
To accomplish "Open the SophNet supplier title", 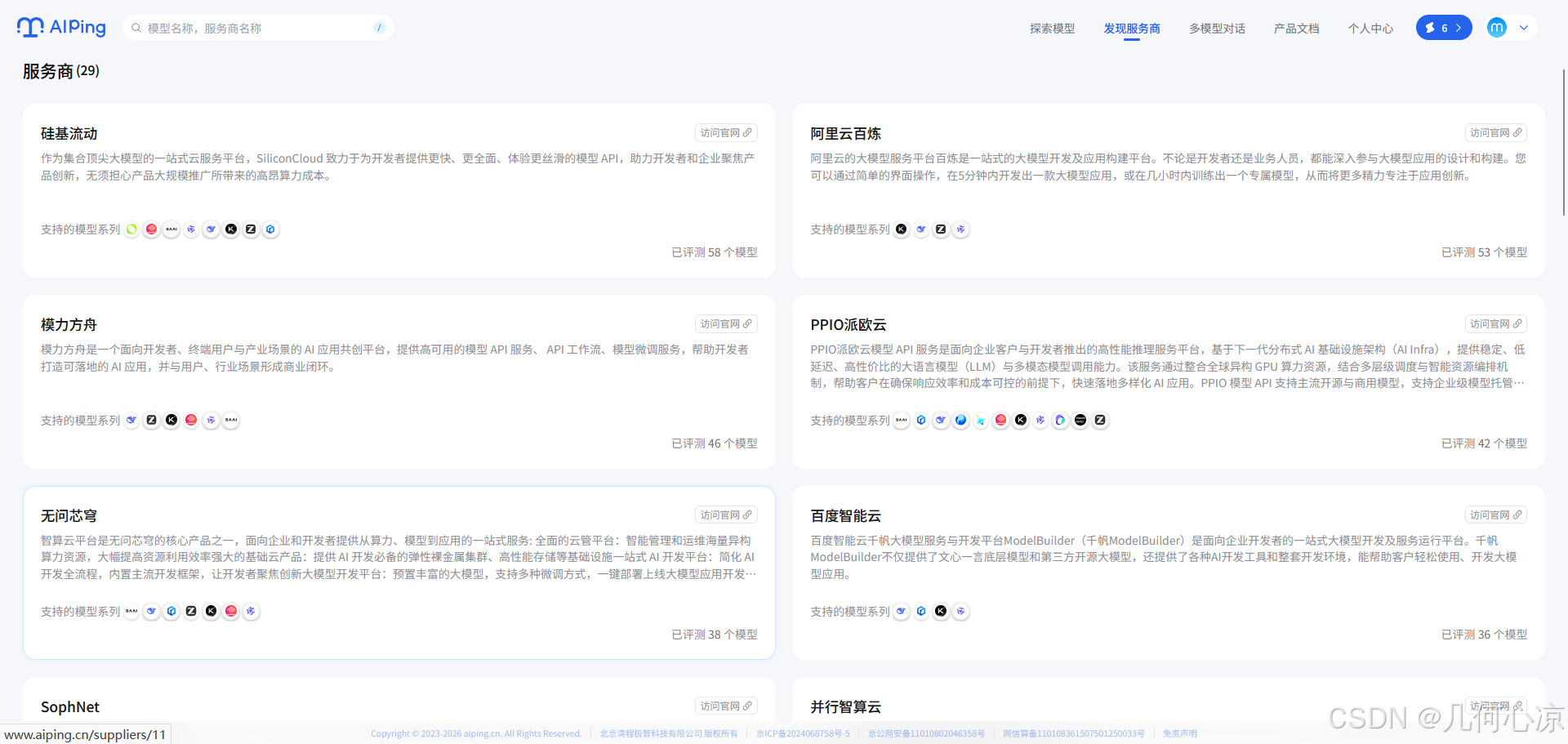I will pyautogui.click(x=70, y=707).
